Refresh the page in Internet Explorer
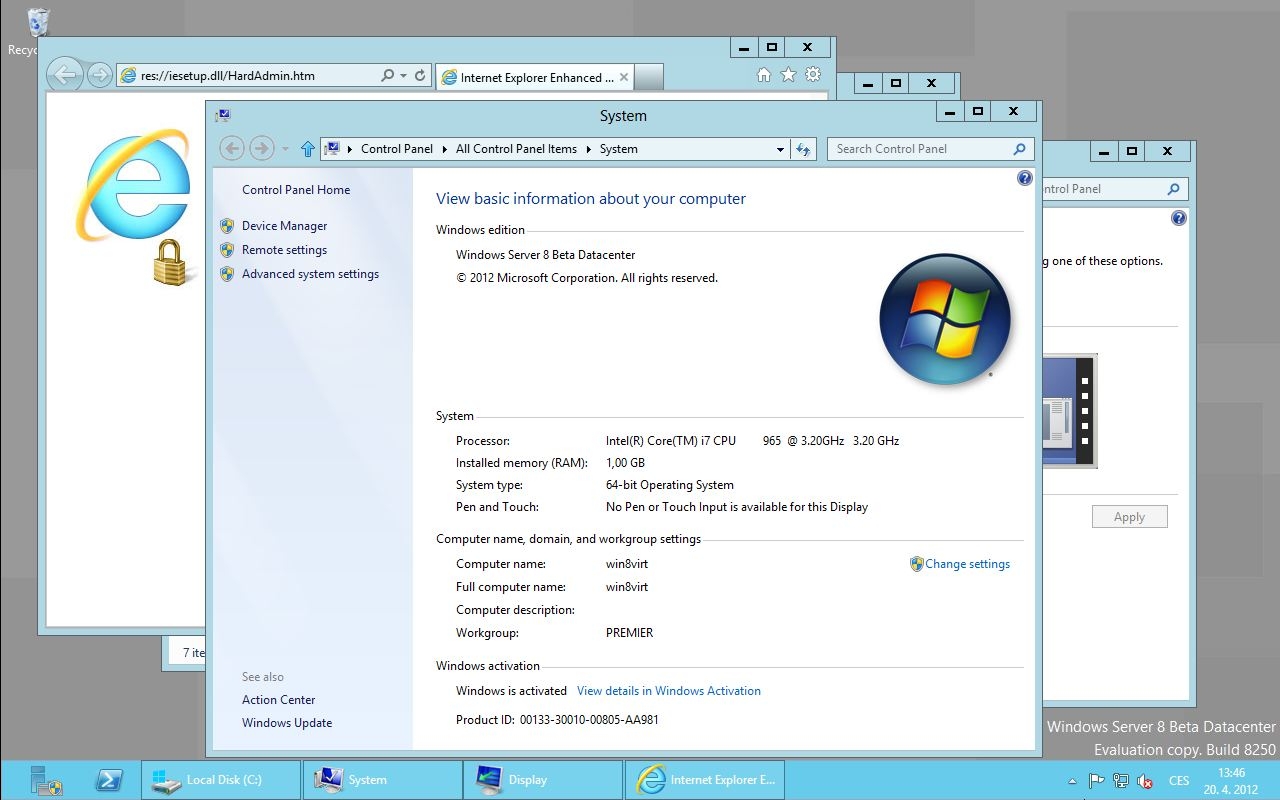1280x800 pixels. click(421, 76)
